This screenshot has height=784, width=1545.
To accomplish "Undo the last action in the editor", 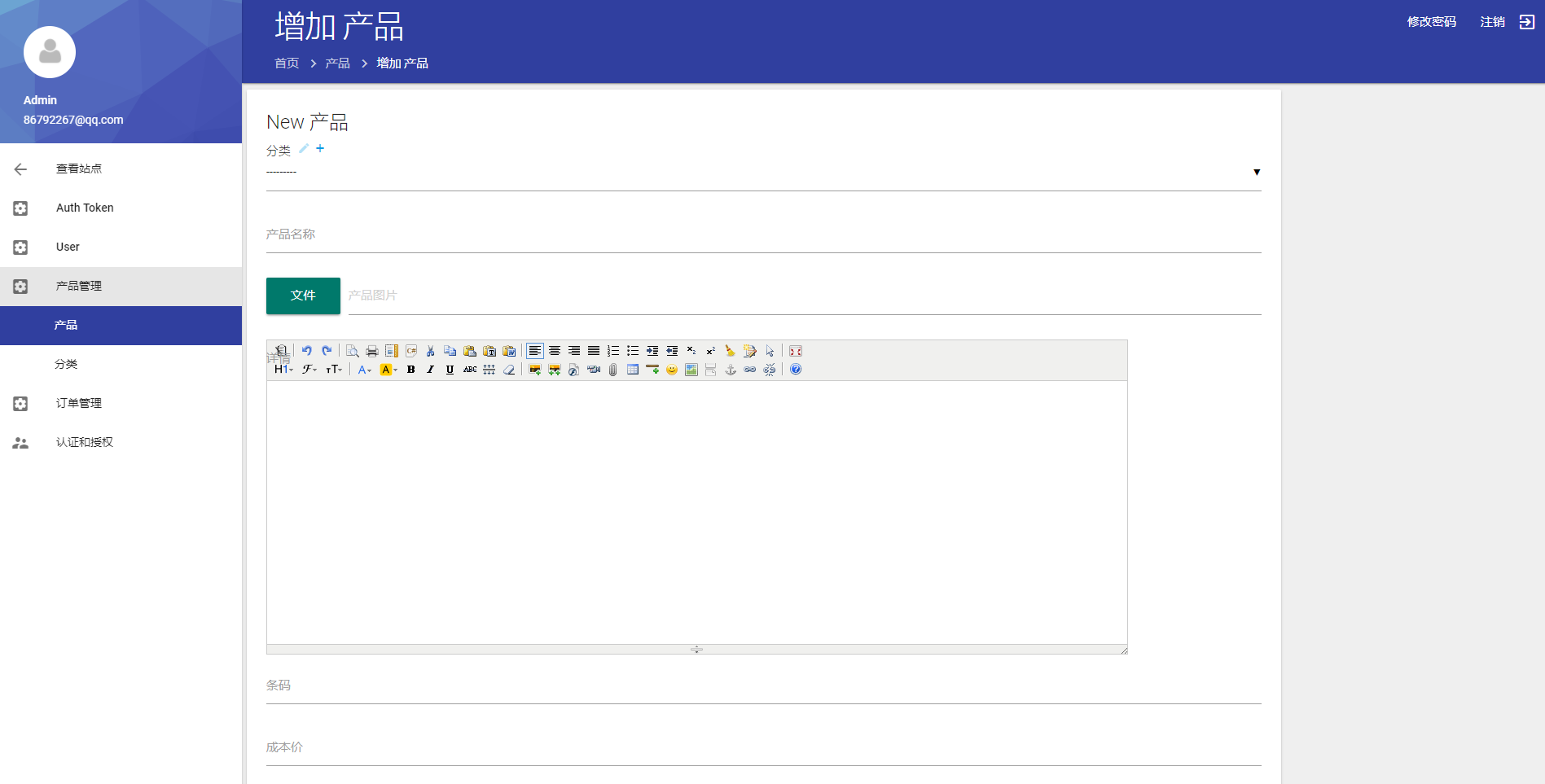I will (307, 351).
